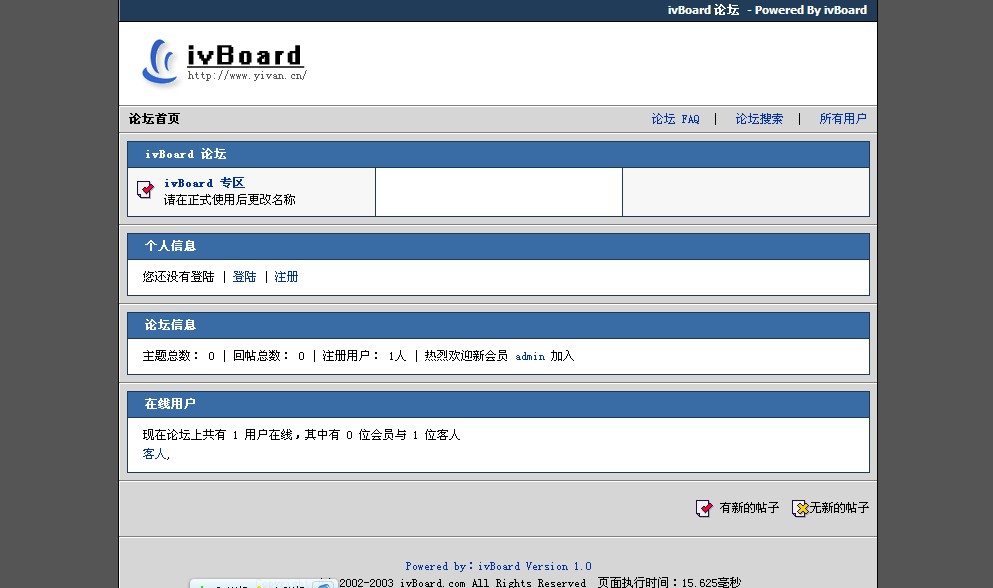
Task: Click the http://www.yivan.cn/ address text
Action: click(x=247, y=75)
